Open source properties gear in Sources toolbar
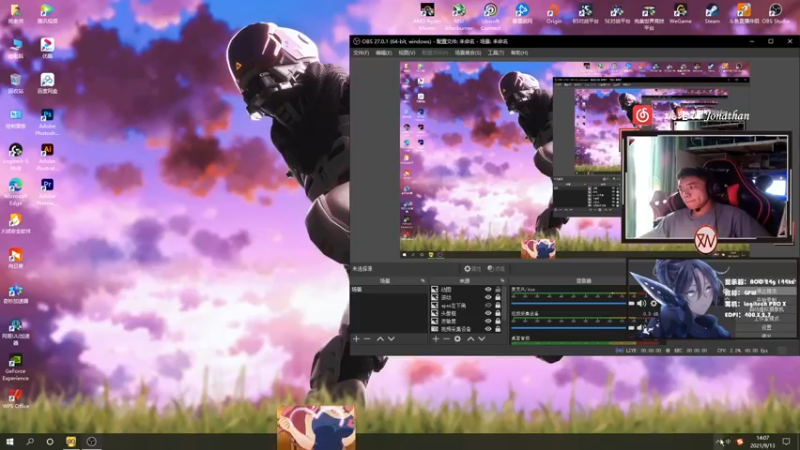The width and height of the screenshot is (800, 450). [x=458, y=339]
